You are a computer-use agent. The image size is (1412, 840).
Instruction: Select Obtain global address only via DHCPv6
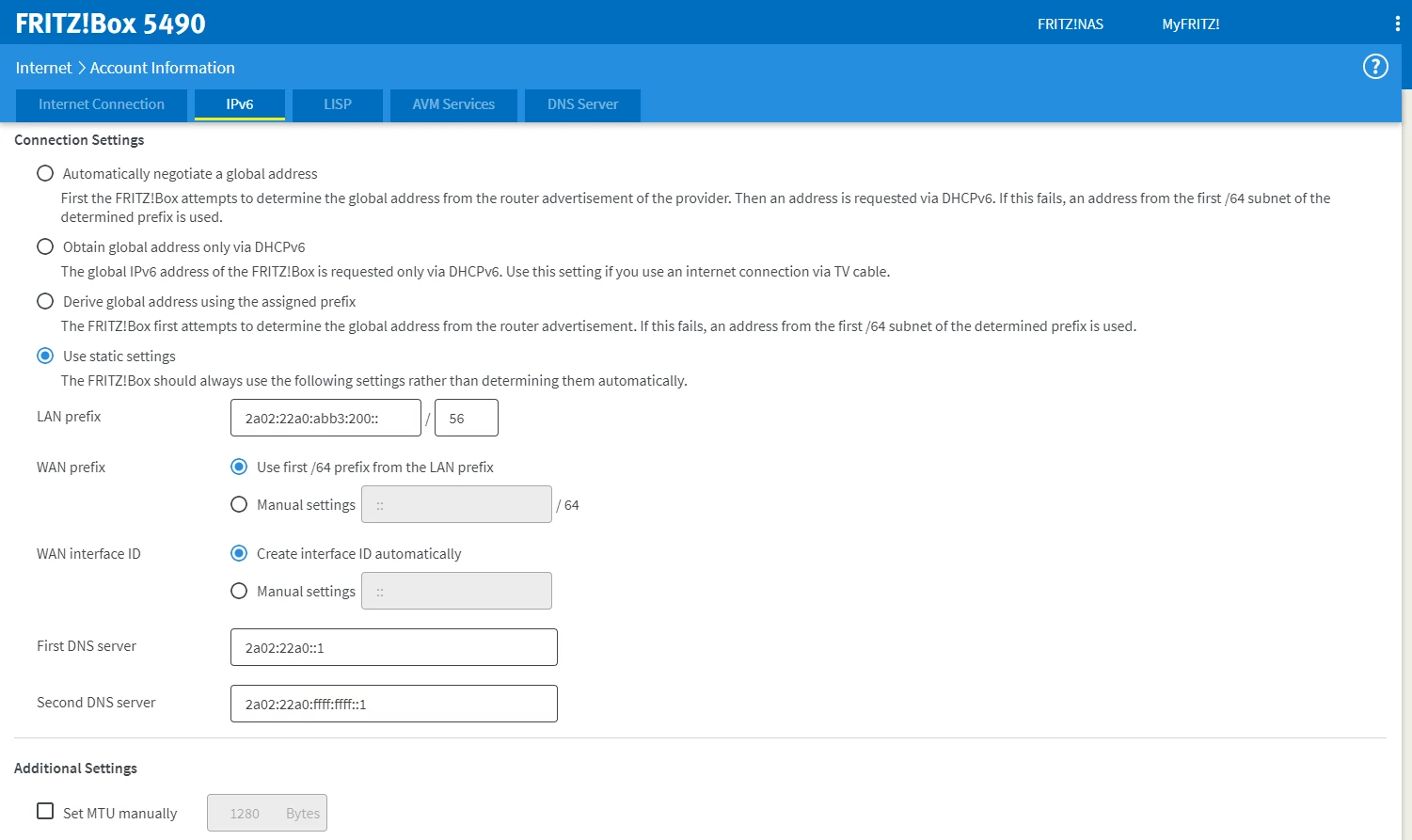45,246
